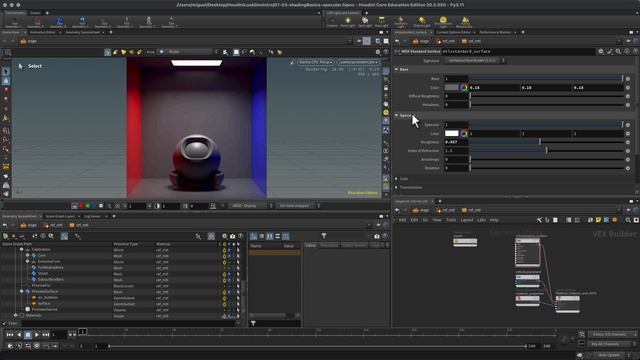Click the scene graph camera snapshot icon
640x360 pixels.
[232, 236]
